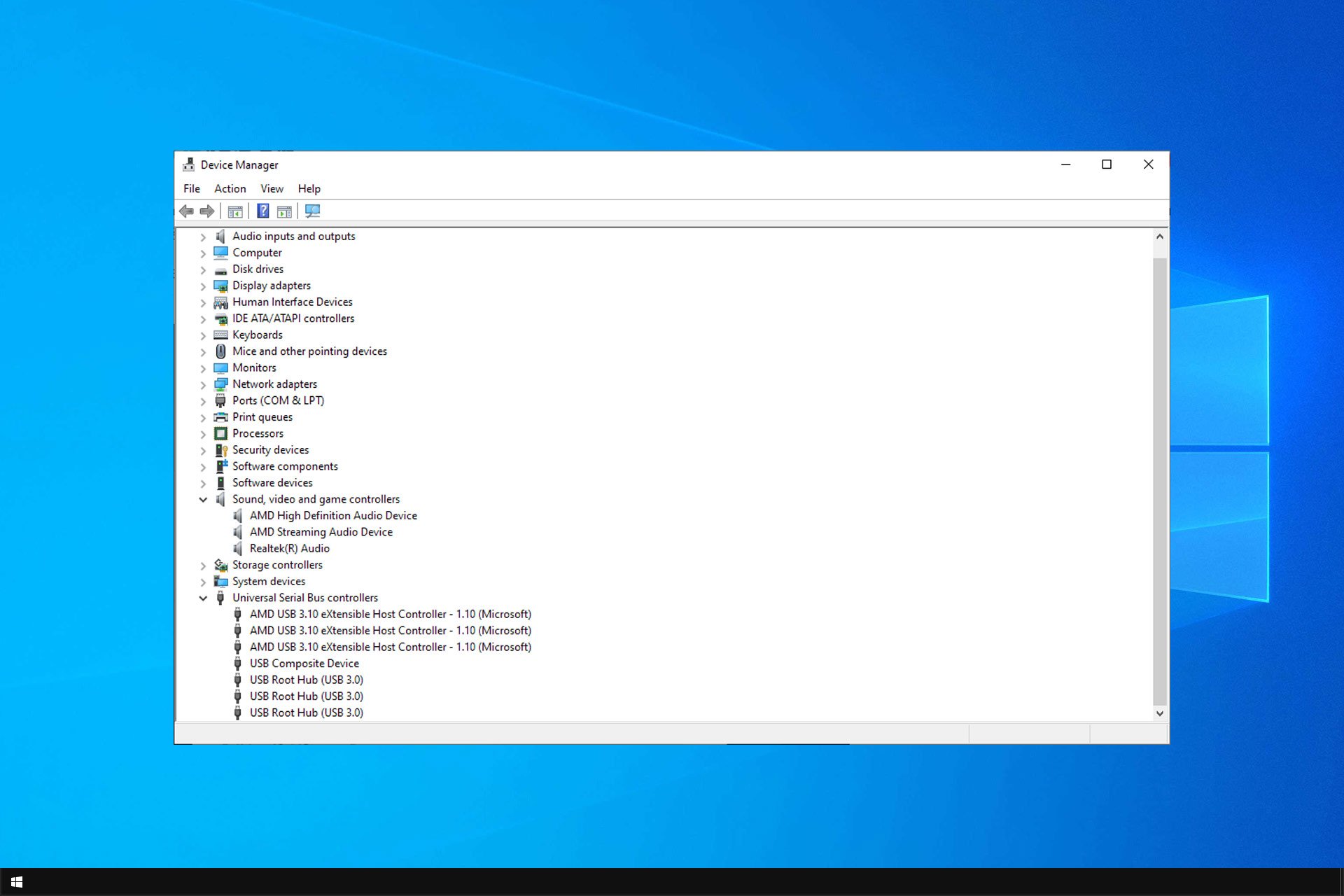The height and width of the screenshot is (896, 1344).
Task: Select Software devices category label
Action: coord(272,482)
